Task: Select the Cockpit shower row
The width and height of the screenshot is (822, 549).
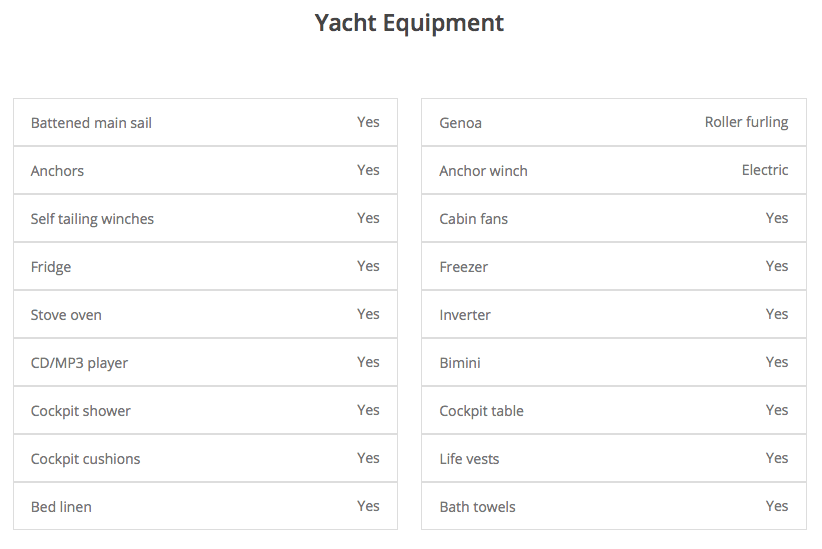Action: pyautogui.click(x=81, y=411)
